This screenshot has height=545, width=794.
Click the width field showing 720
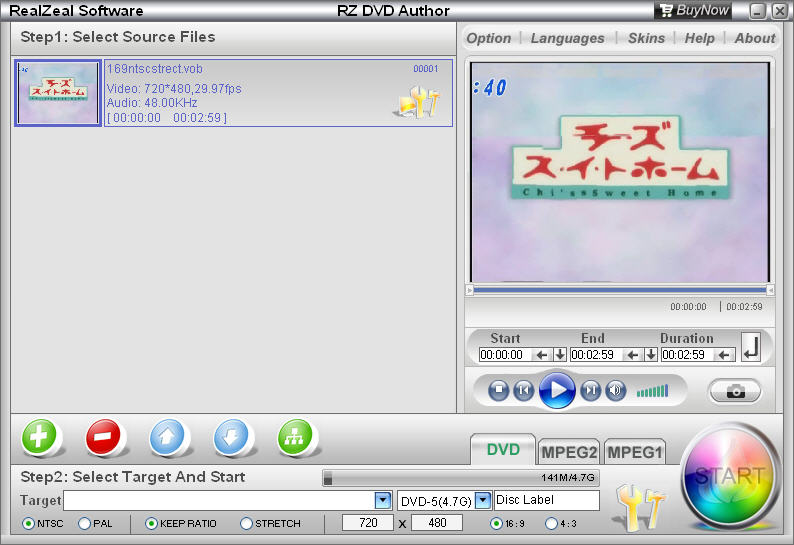pyautogui.click(x=368, y=523)
